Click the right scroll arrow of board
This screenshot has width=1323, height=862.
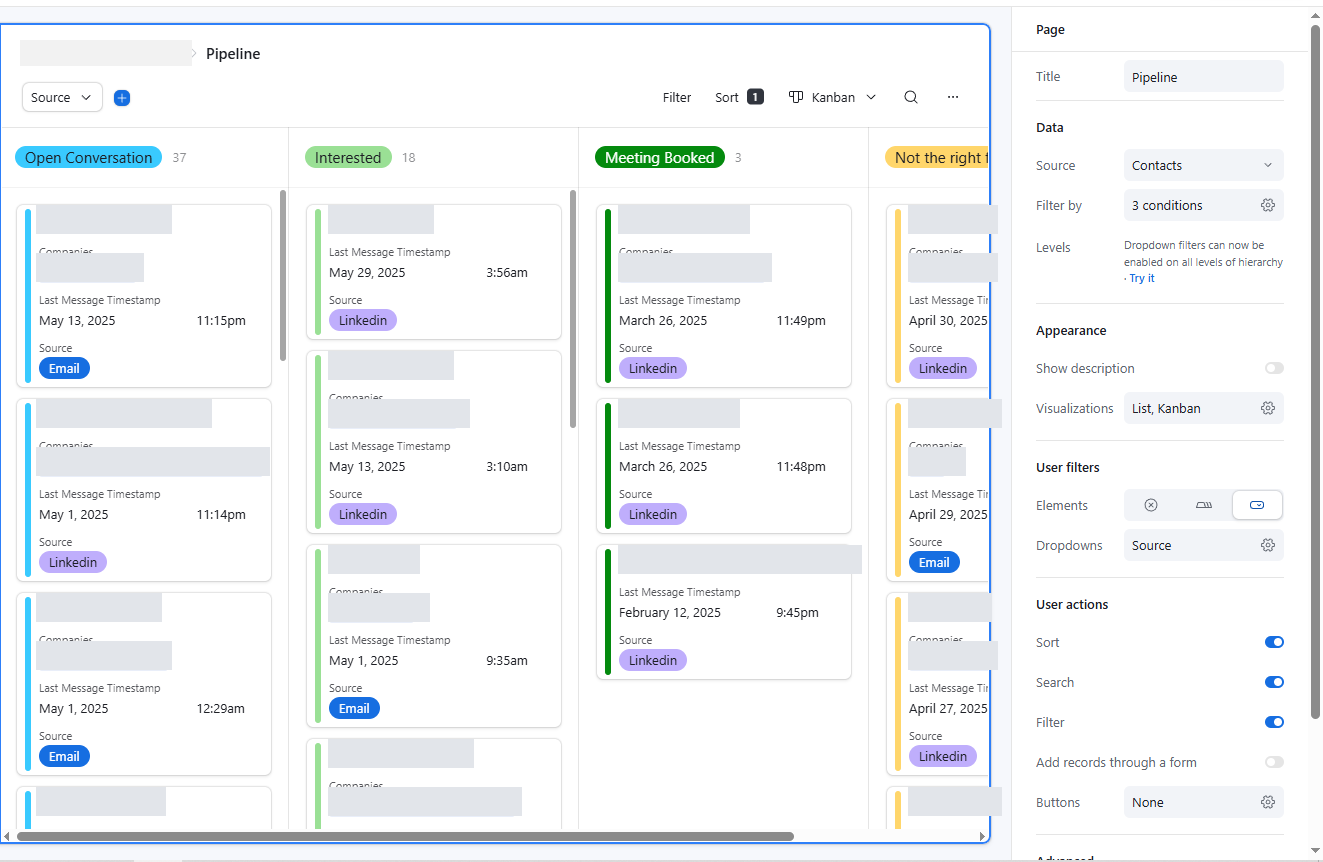(982, 836)
